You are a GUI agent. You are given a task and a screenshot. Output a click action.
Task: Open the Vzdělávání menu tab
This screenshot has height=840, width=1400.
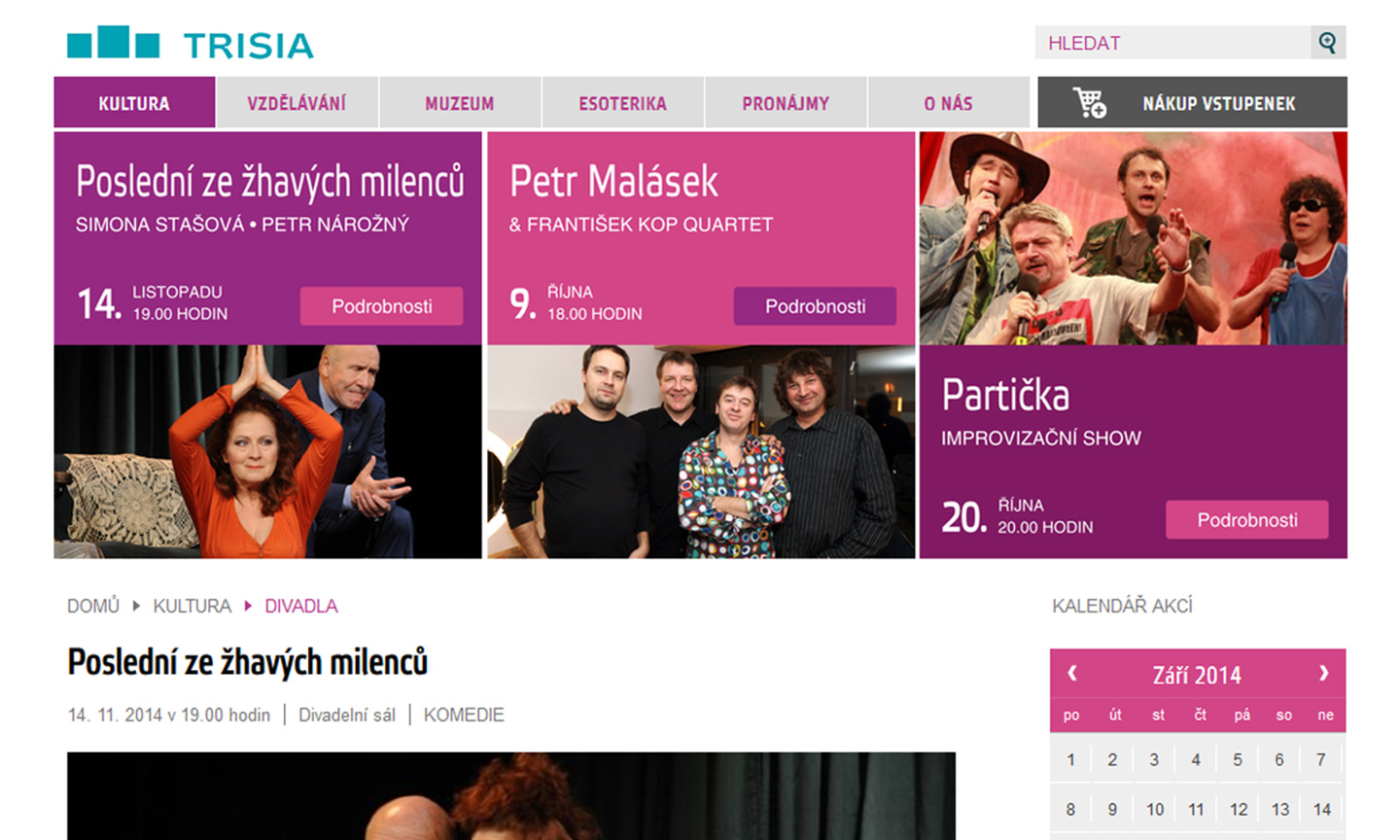[297, 103]
